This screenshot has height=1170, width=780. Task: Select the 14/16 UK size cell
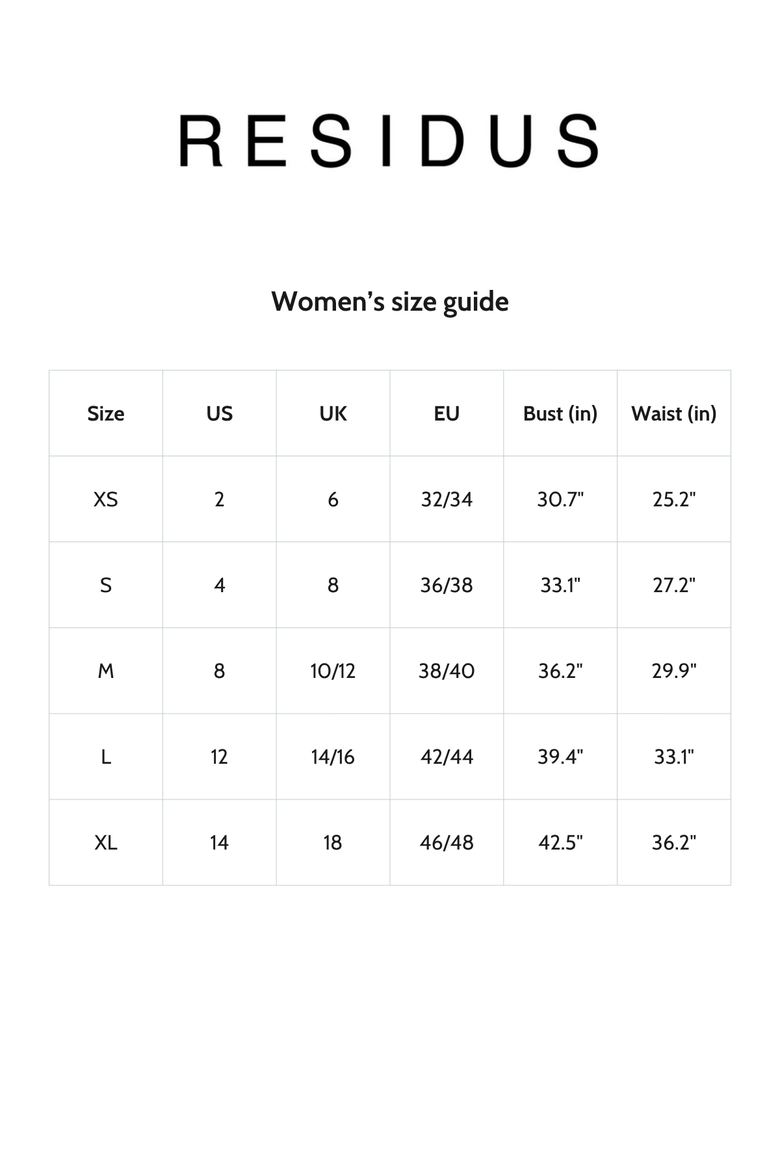(x=333, y=757)
